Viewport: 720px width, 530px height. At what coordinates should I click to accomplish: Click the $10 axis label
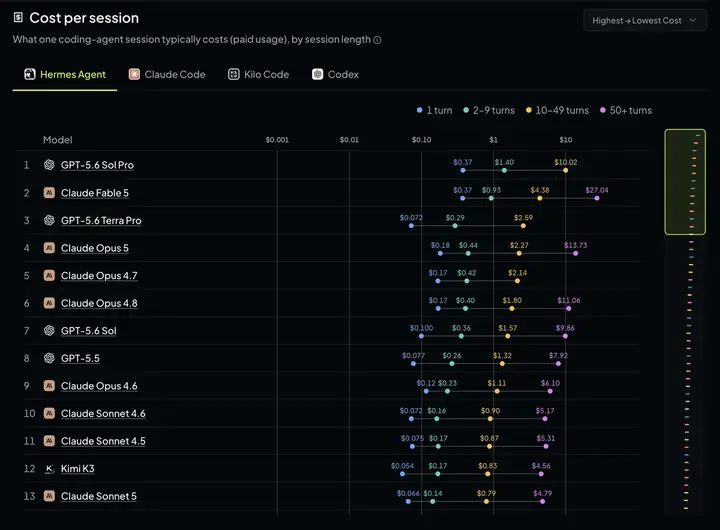(x=566, y=140)
